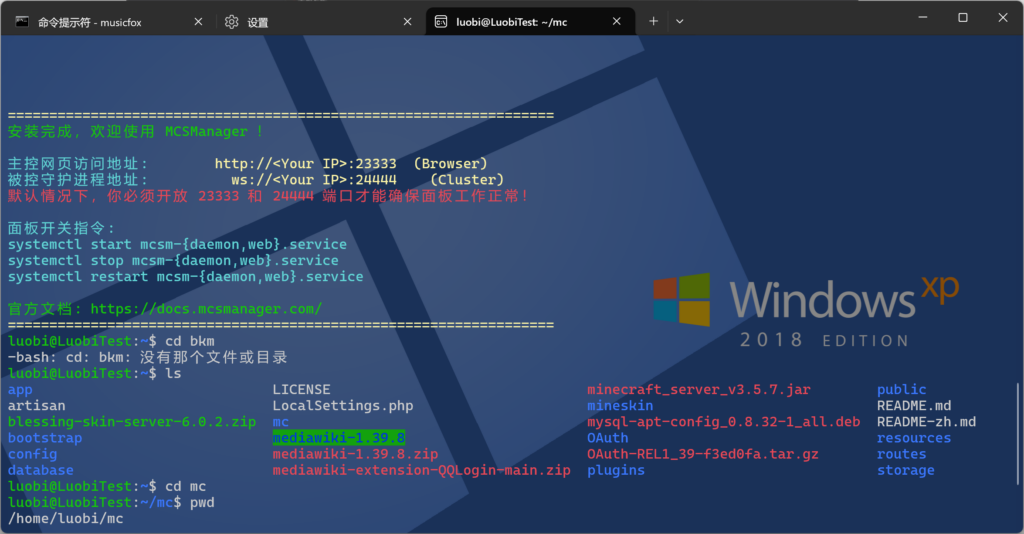Click the command prompt icon on musicfox tab
Viewport: 1024px width, 534px height.
click(x=22, y=21)
